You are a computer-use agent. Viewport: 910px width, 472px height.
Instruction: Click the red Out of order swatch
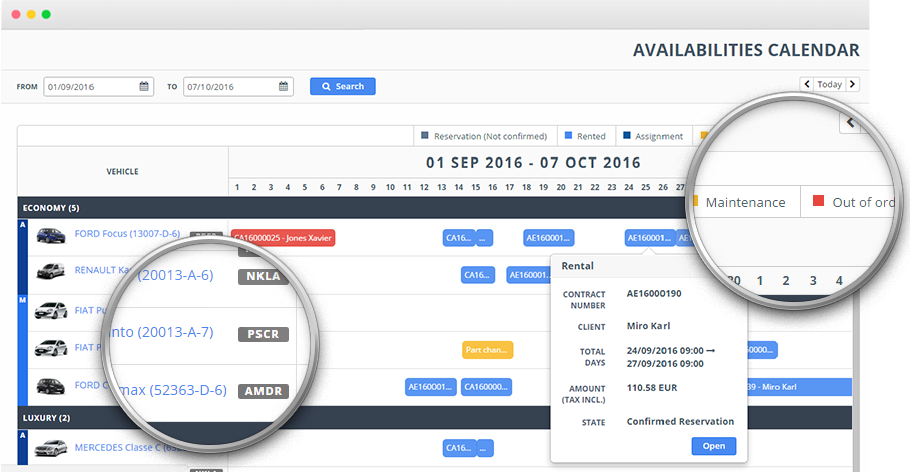click(818, 201)
